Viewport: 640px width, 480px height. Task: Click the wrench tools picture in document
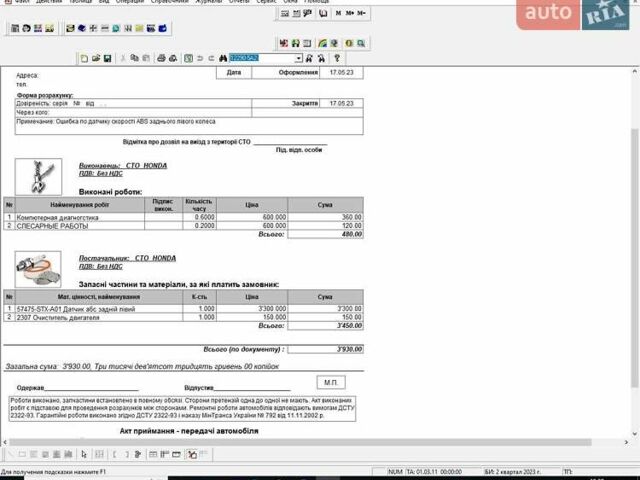click(x=38, y=177)
